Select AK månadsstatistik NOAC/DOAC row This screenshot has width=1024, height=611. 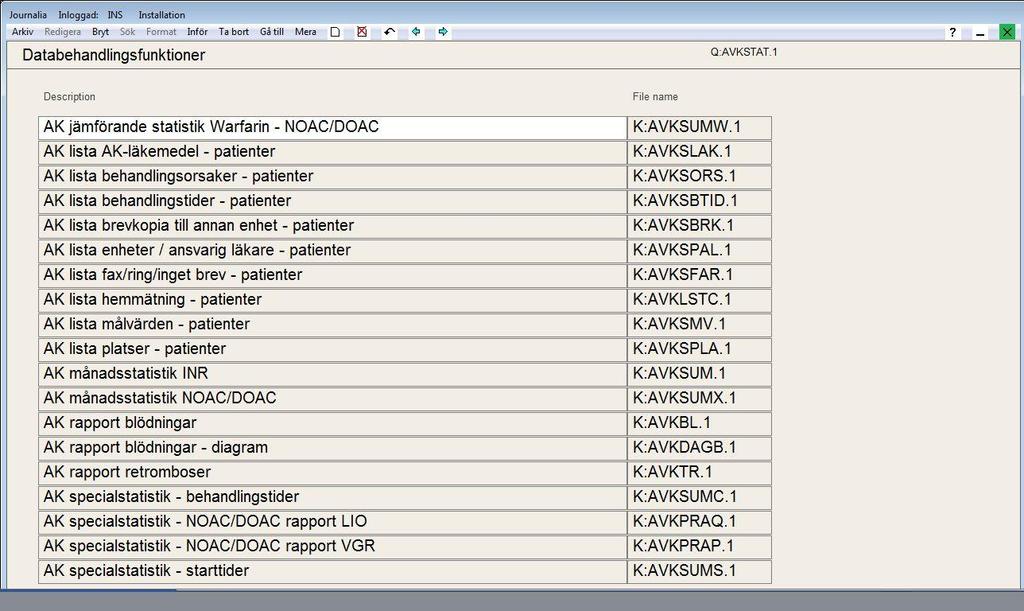point(332,399)
